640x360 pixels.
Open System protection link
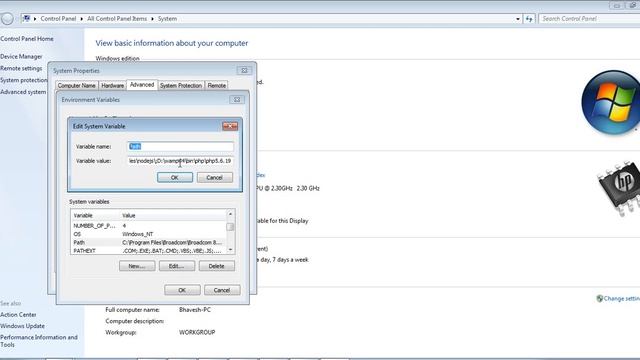click(x=24, y=80)
